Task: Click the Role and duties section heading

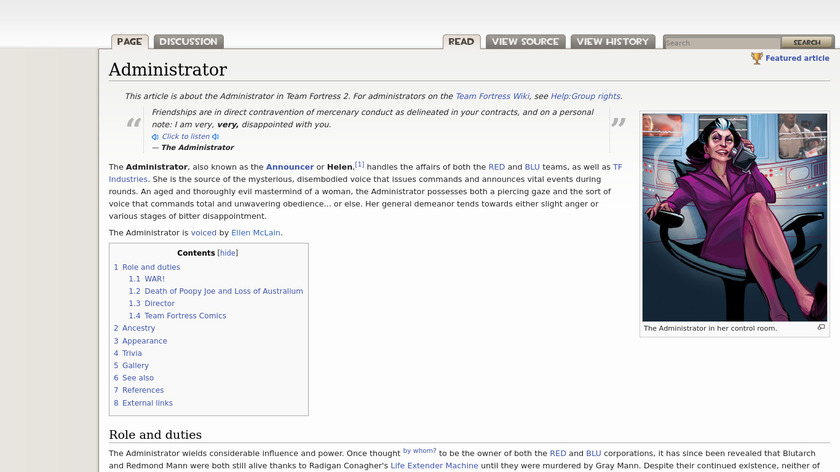Action: tap(155, 434)
